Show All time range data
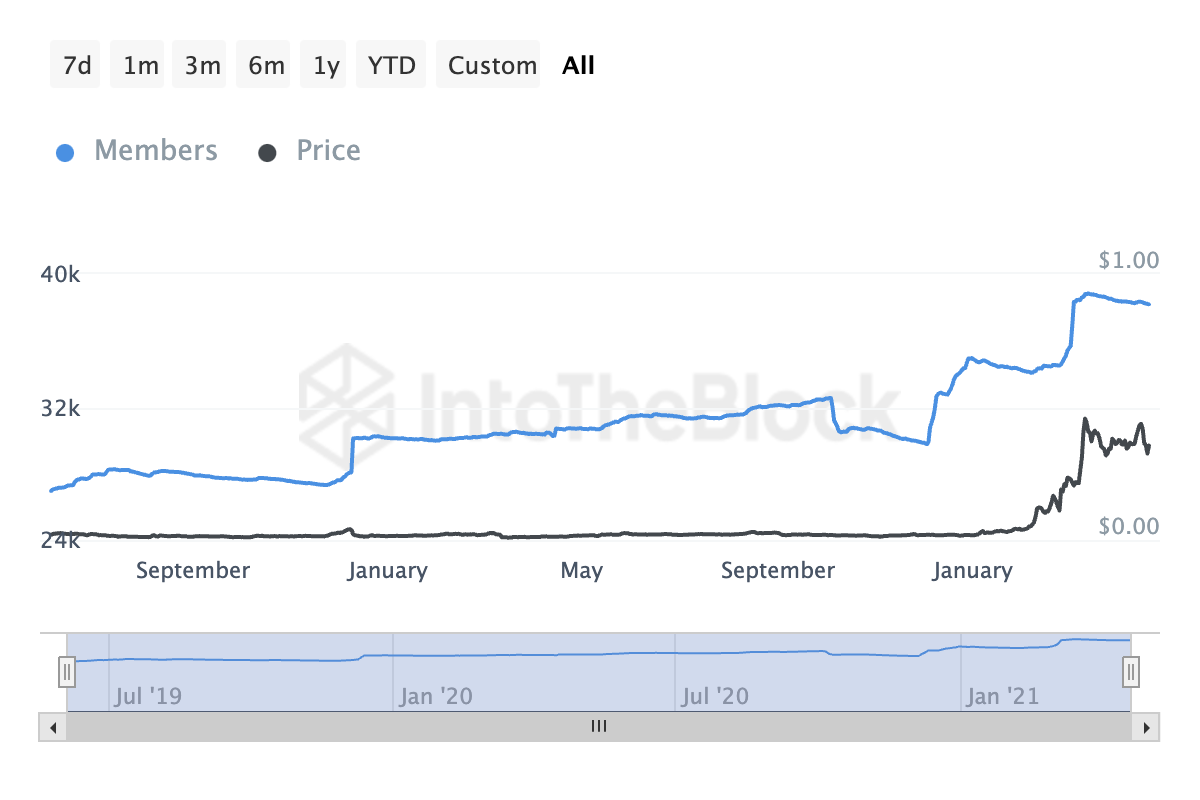This screenshot has width=1200, height=800. 578,66
